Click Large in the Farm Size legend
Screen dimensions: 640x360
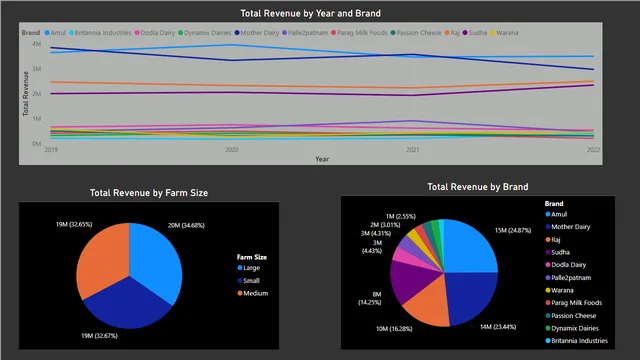249,268
